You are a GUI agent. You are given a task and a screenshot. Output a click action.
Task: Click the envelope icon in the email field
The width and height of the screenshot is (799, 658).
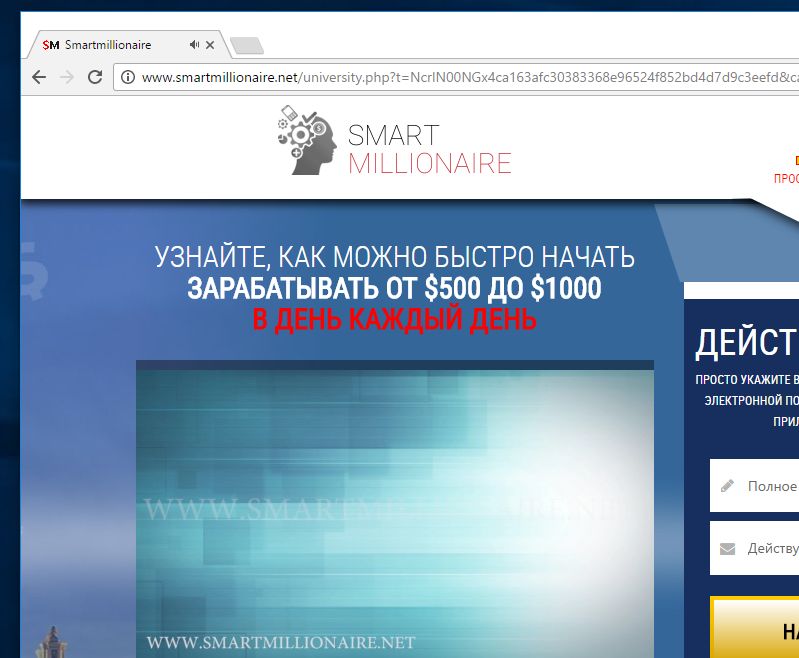coord(728,549)
